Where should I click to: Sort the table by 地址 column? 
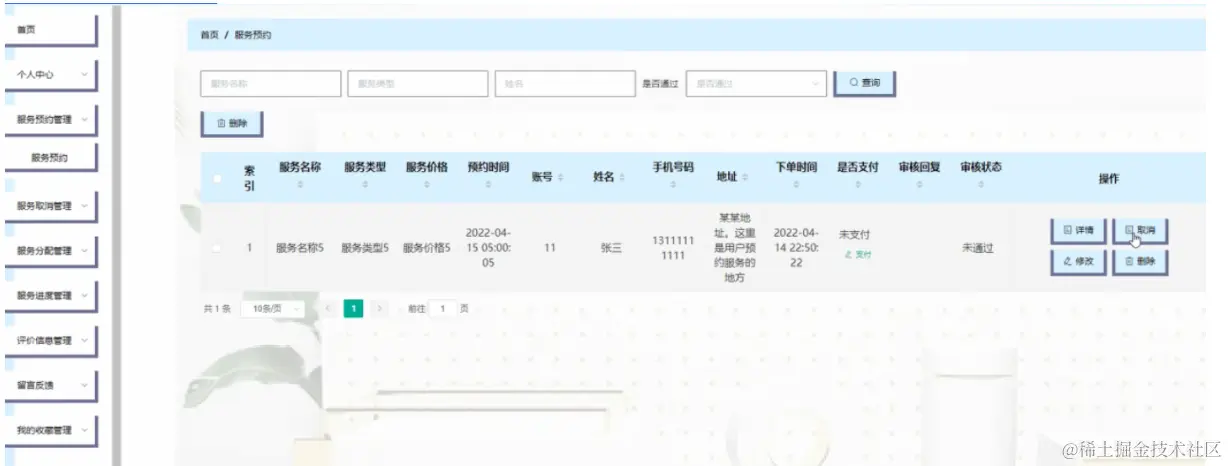[x=746, y=177]
